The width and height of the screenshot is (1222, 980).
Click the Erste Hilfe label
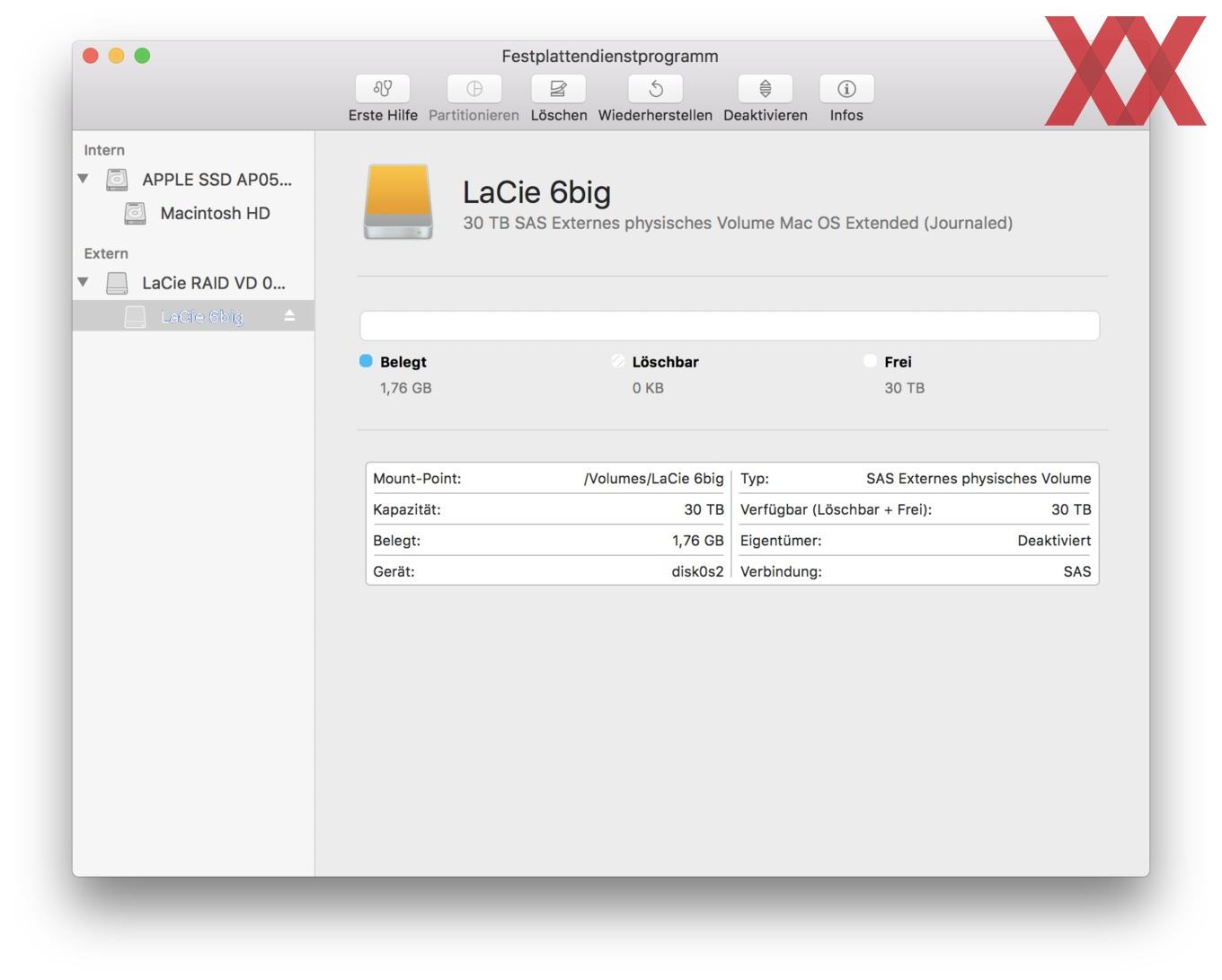[x=383, y=115]
